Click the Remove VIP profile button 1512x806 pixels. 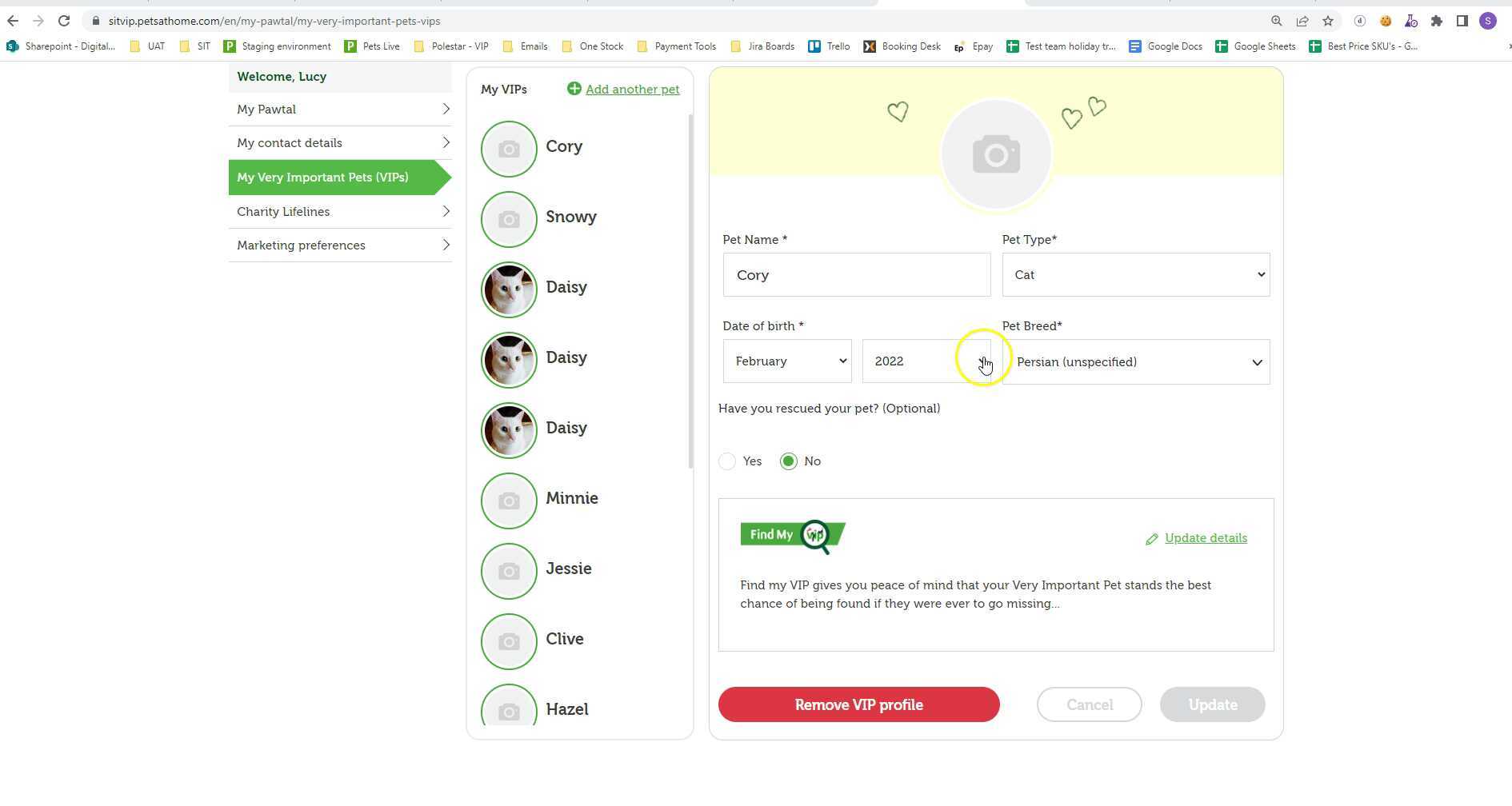point(858,704)
